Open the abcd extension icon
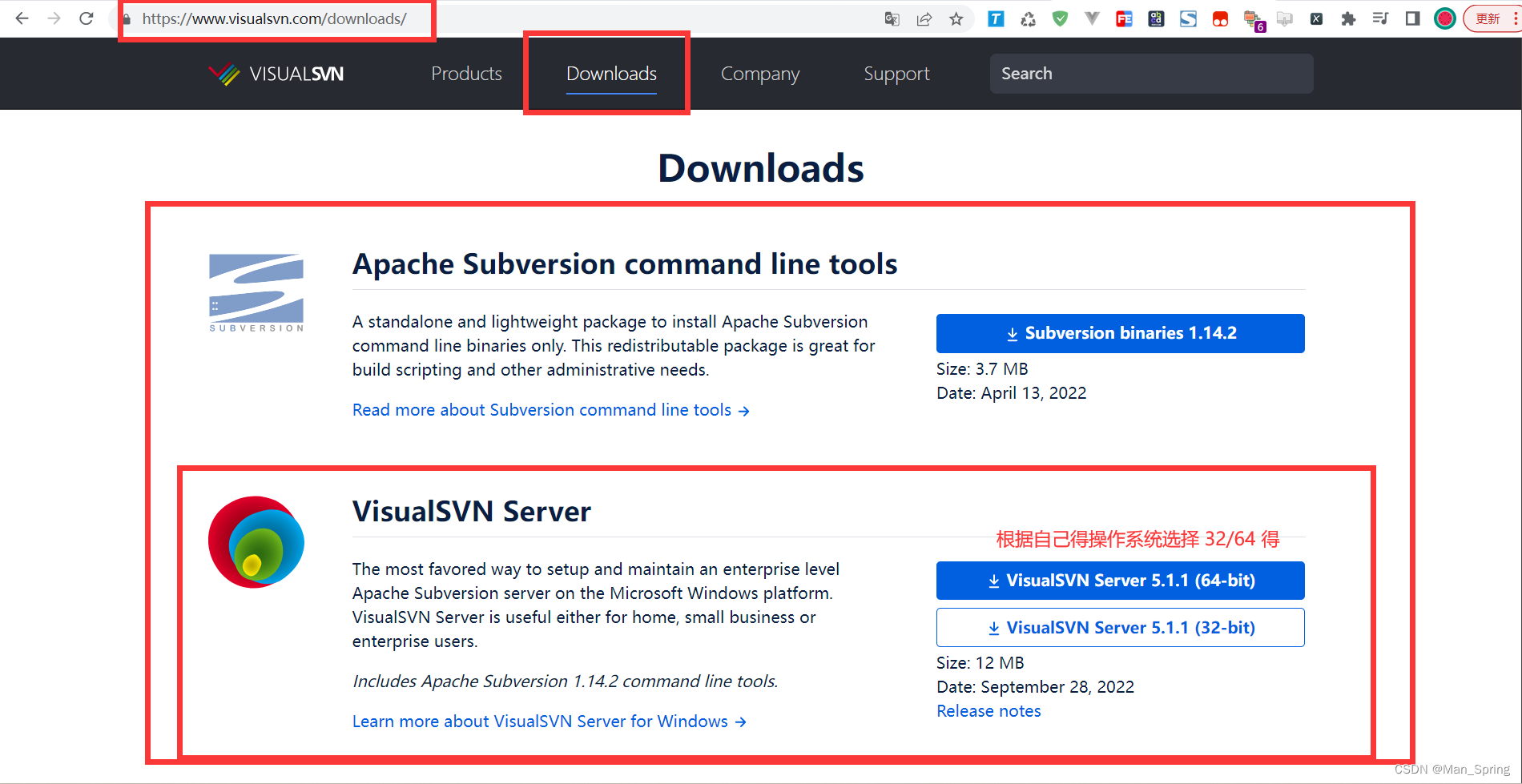The width and height of the screenshot is (1522, 784). point(1156,18)
